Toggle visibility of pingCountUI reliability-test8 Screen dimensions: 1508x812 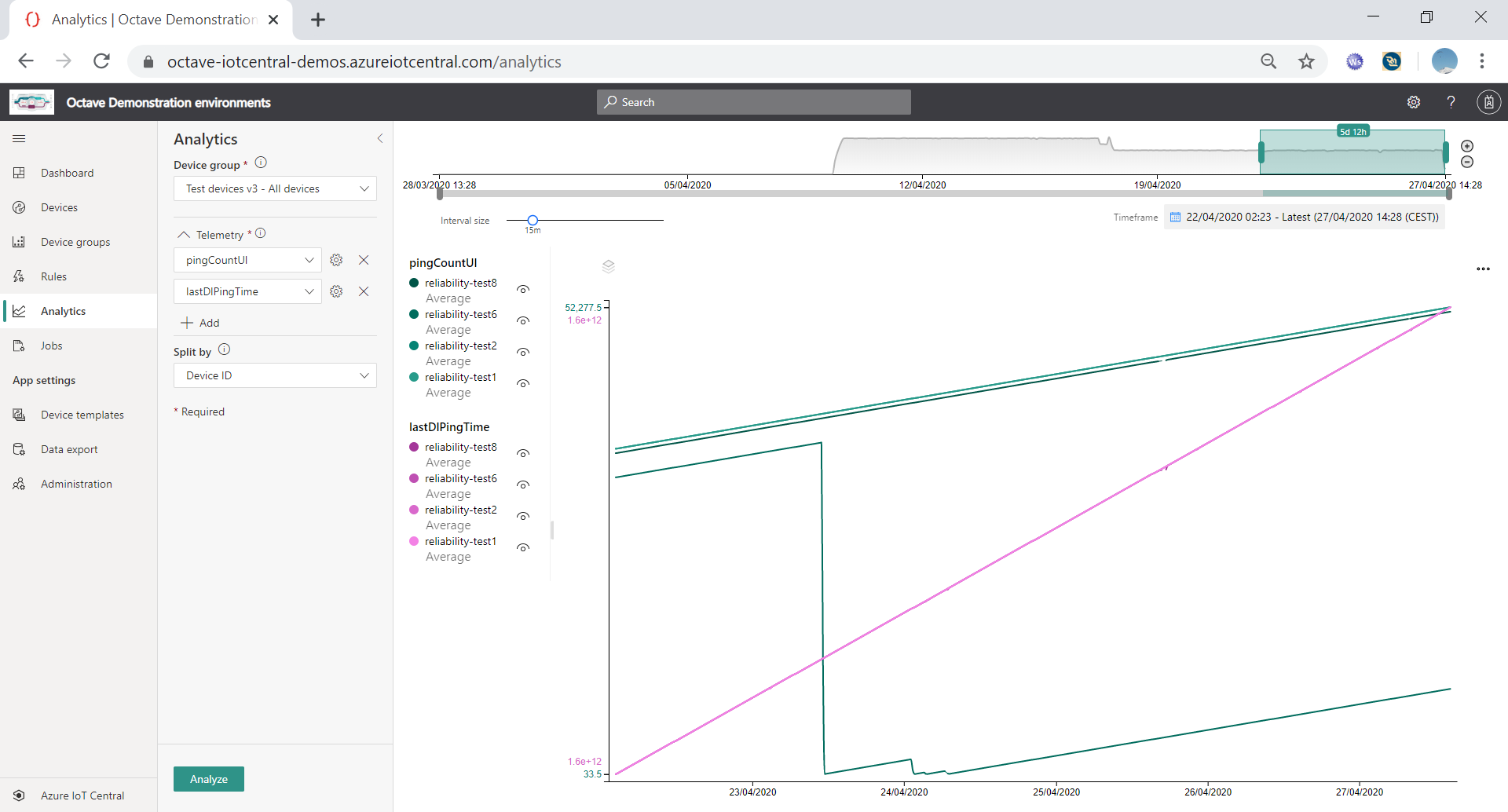tap(523, 290)
